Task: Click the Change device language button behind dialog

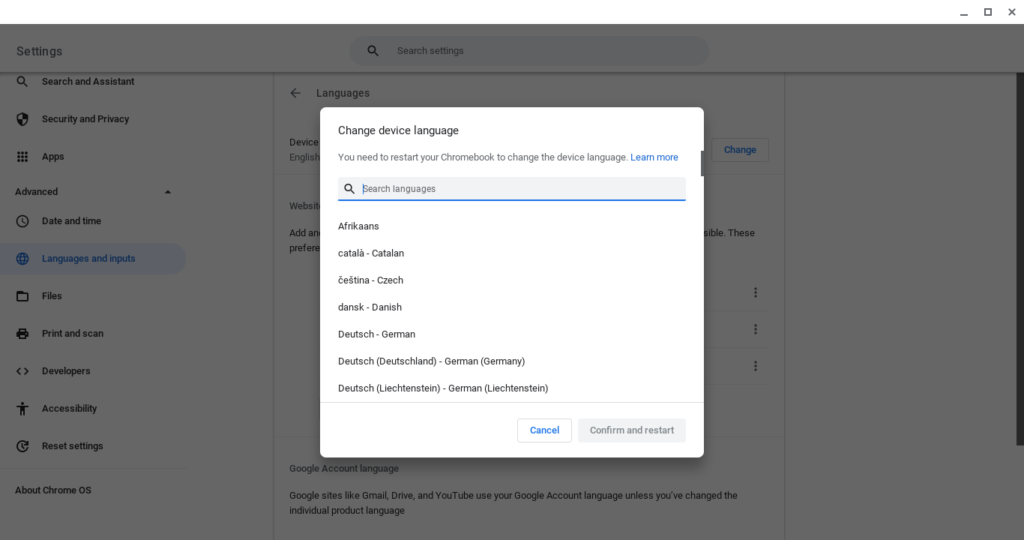Action: tap(739, 150)
